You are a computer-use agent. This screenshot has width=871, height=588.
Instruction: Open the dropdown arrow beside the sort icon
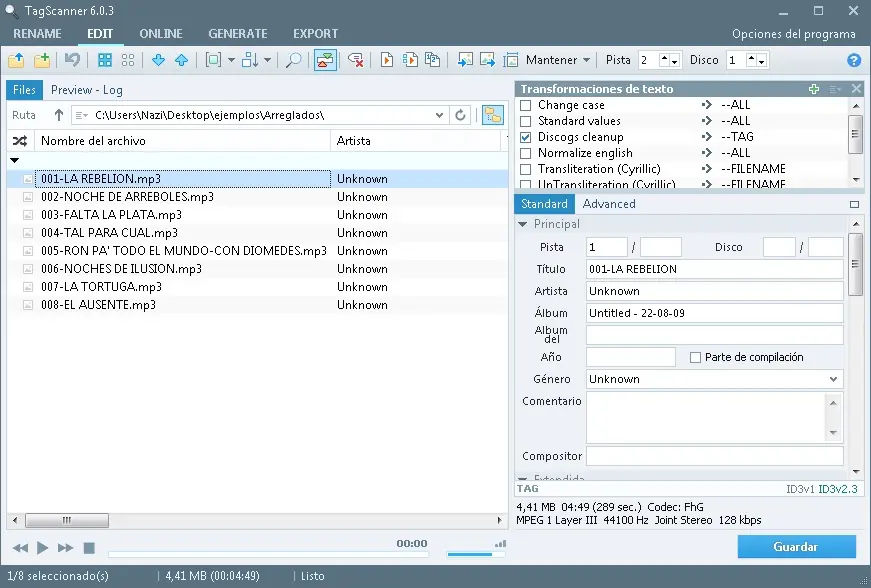tap(267, 60)
